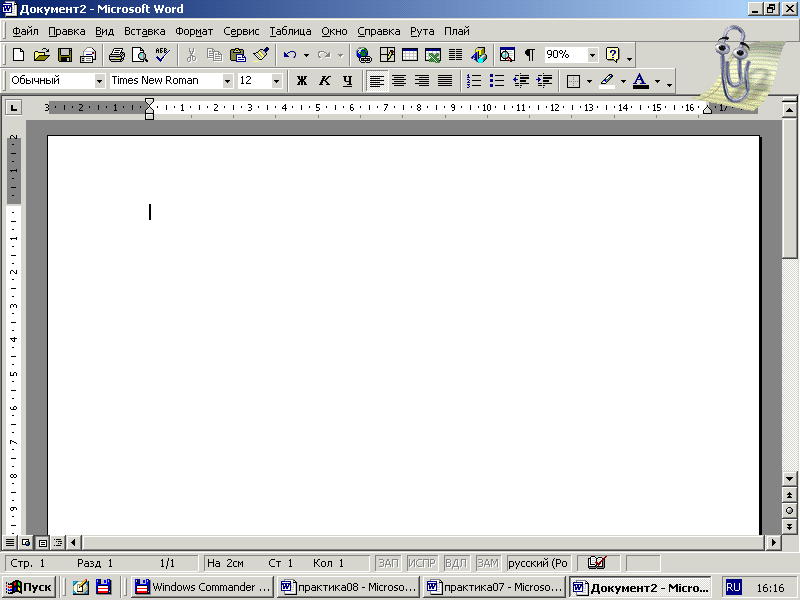The height and width of the screenshot is (600, 800).
Task: Toggle nonprinting paragraph marks ¶
Action: coord(530,55)
